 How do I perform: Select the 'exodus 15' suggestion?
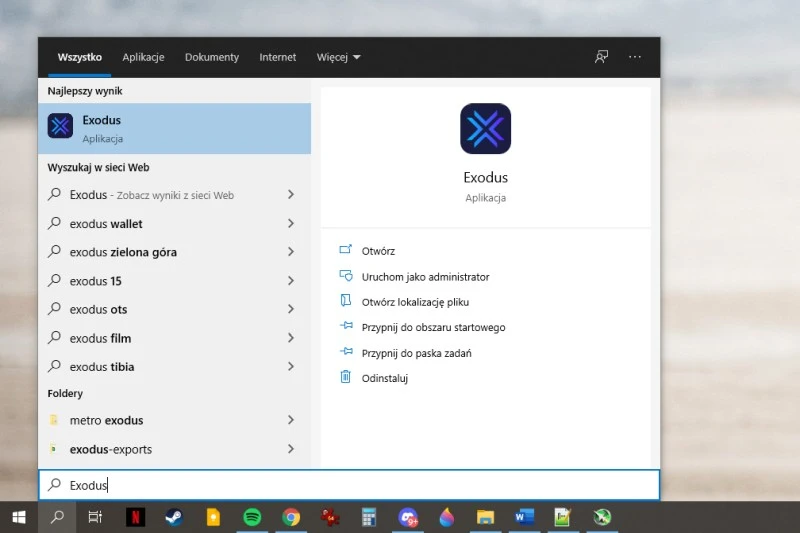[x=174, y=281]
